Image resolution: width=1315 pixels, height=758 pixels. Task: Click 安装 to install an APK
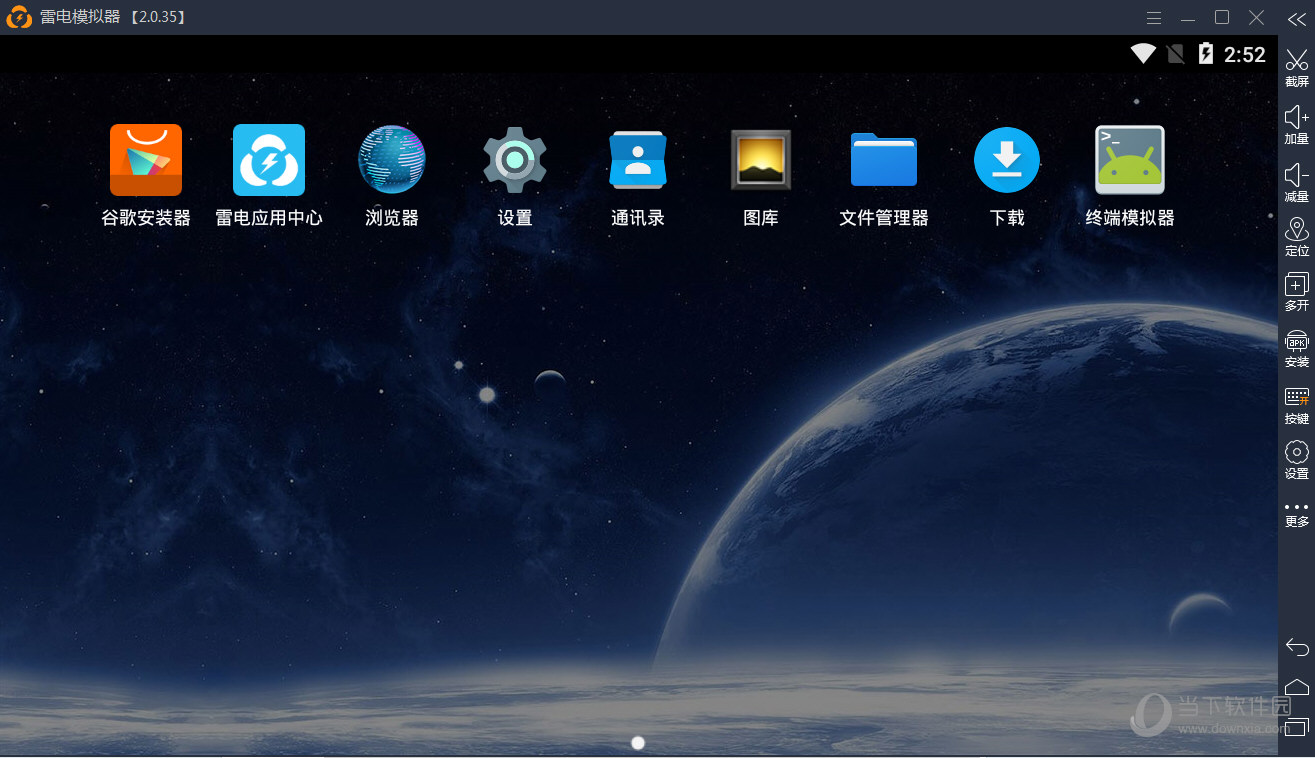pos(1297,348)
